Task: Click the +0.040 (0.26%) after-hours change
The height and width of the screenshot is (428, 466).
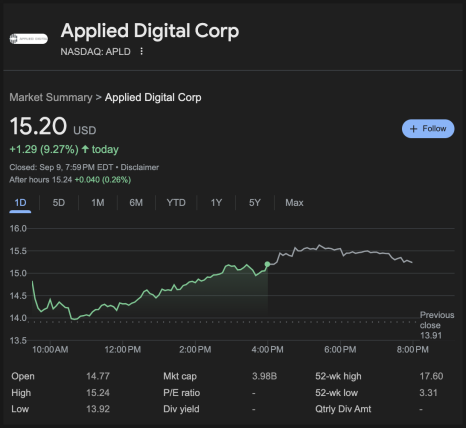Action: (x=103, y=180)
